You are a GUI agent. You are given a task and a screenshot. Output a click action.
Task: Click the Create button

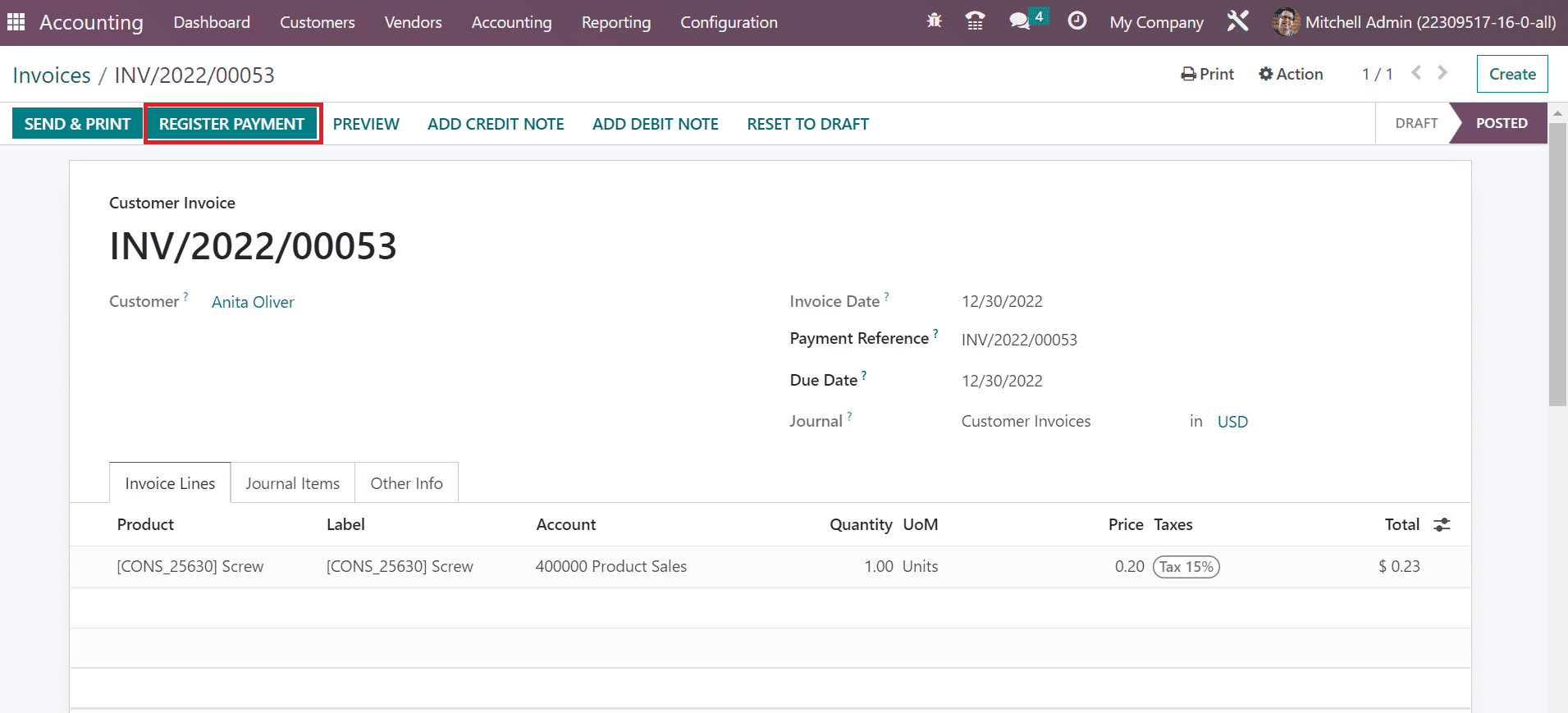(x=1511, y=74)
